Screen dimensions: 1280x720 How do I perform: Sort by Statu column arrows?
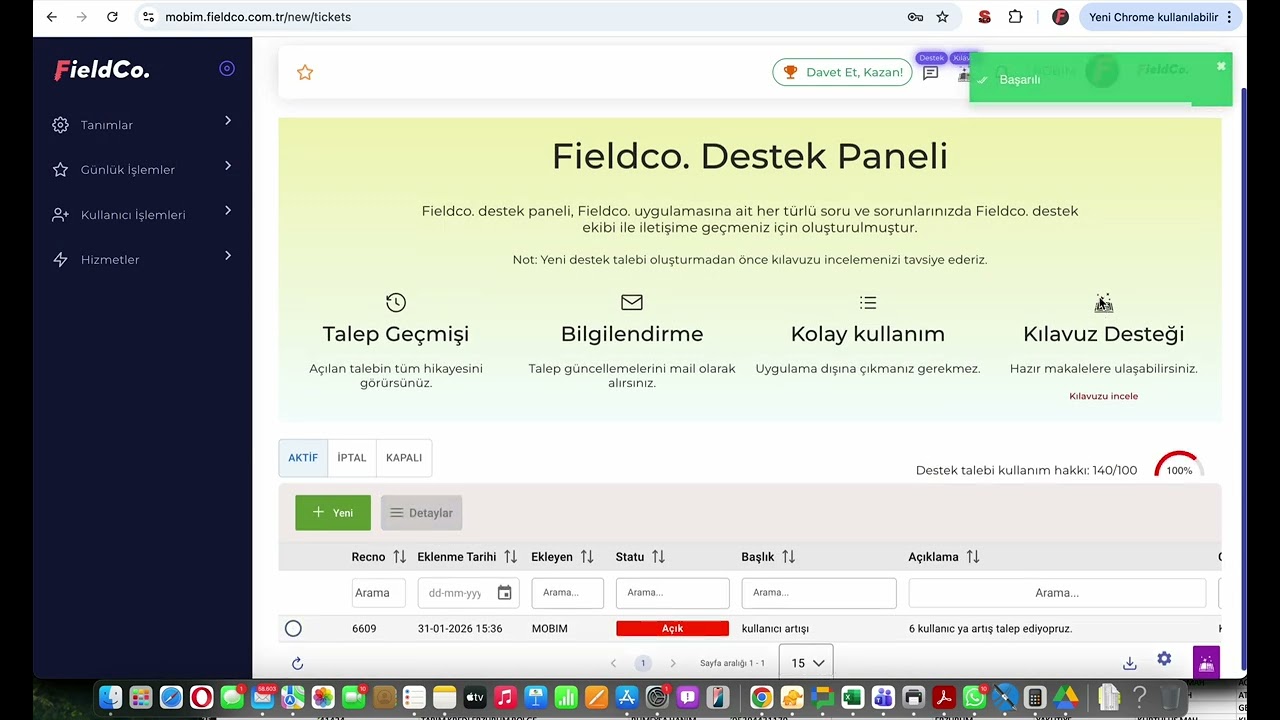click(658, 557)
